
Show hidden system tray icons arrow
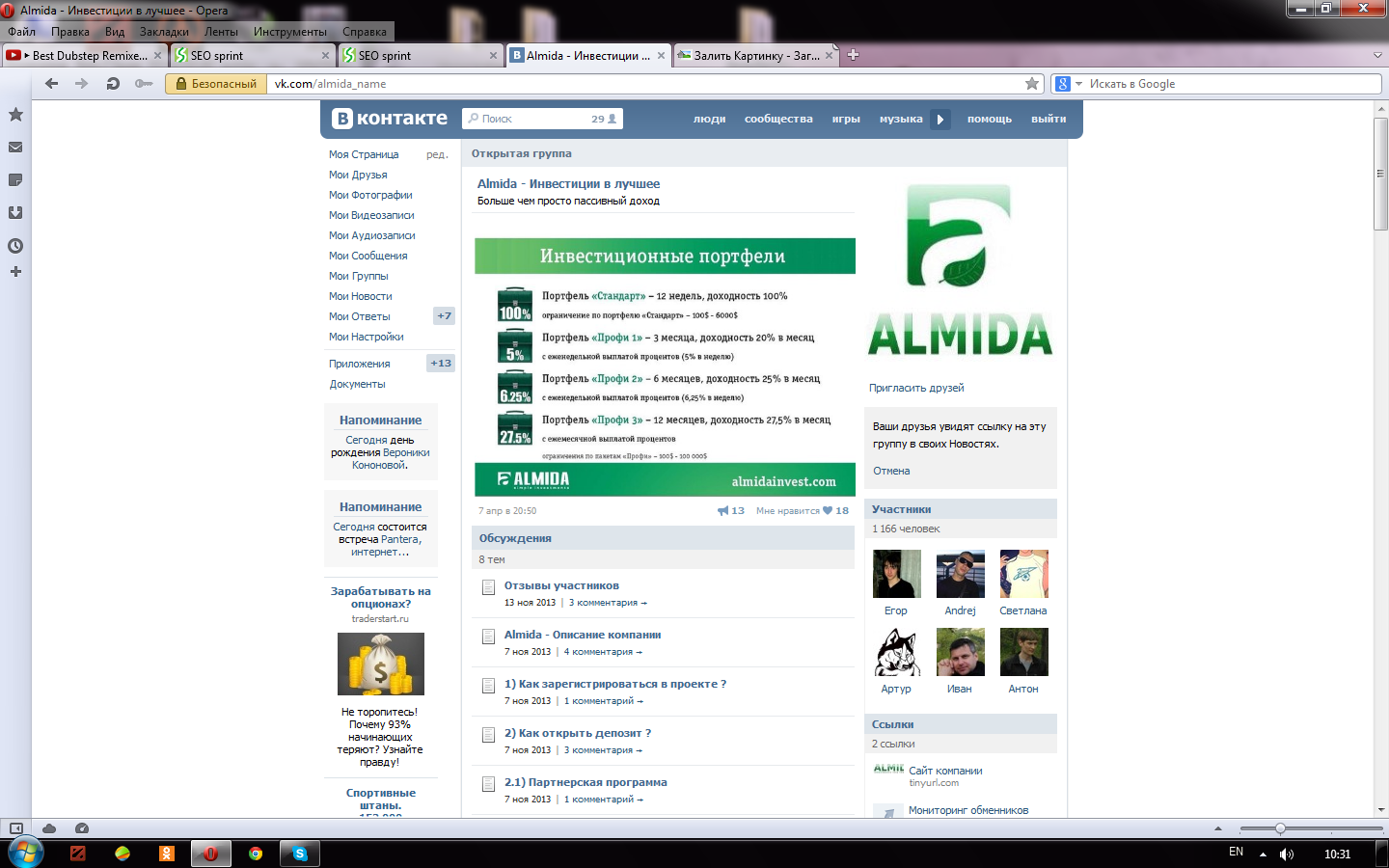[x=1263, y=854]
